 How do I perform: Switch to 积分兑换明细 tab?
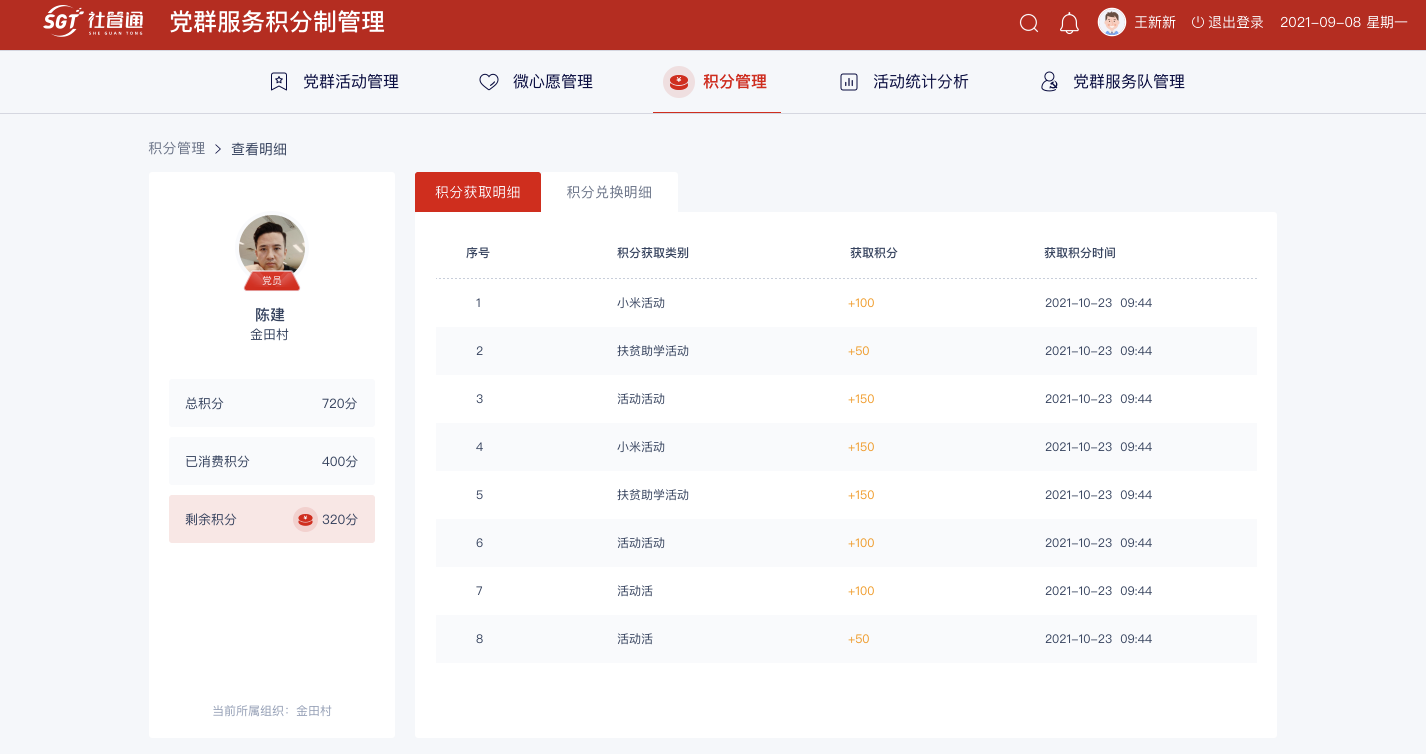point(609,192)
